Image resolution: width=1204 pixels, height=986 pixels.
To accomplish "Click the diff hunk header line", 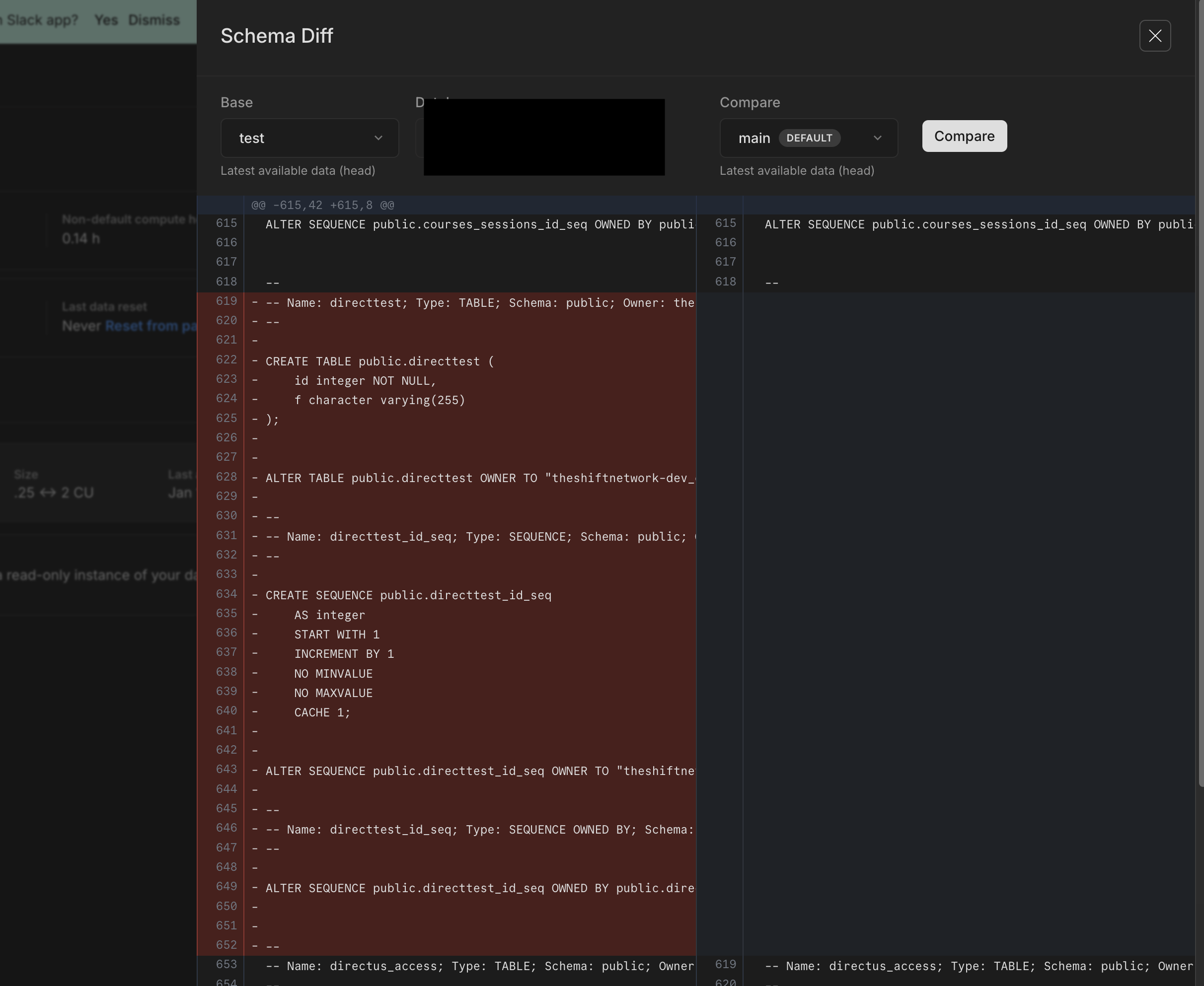I will point(323,205).
